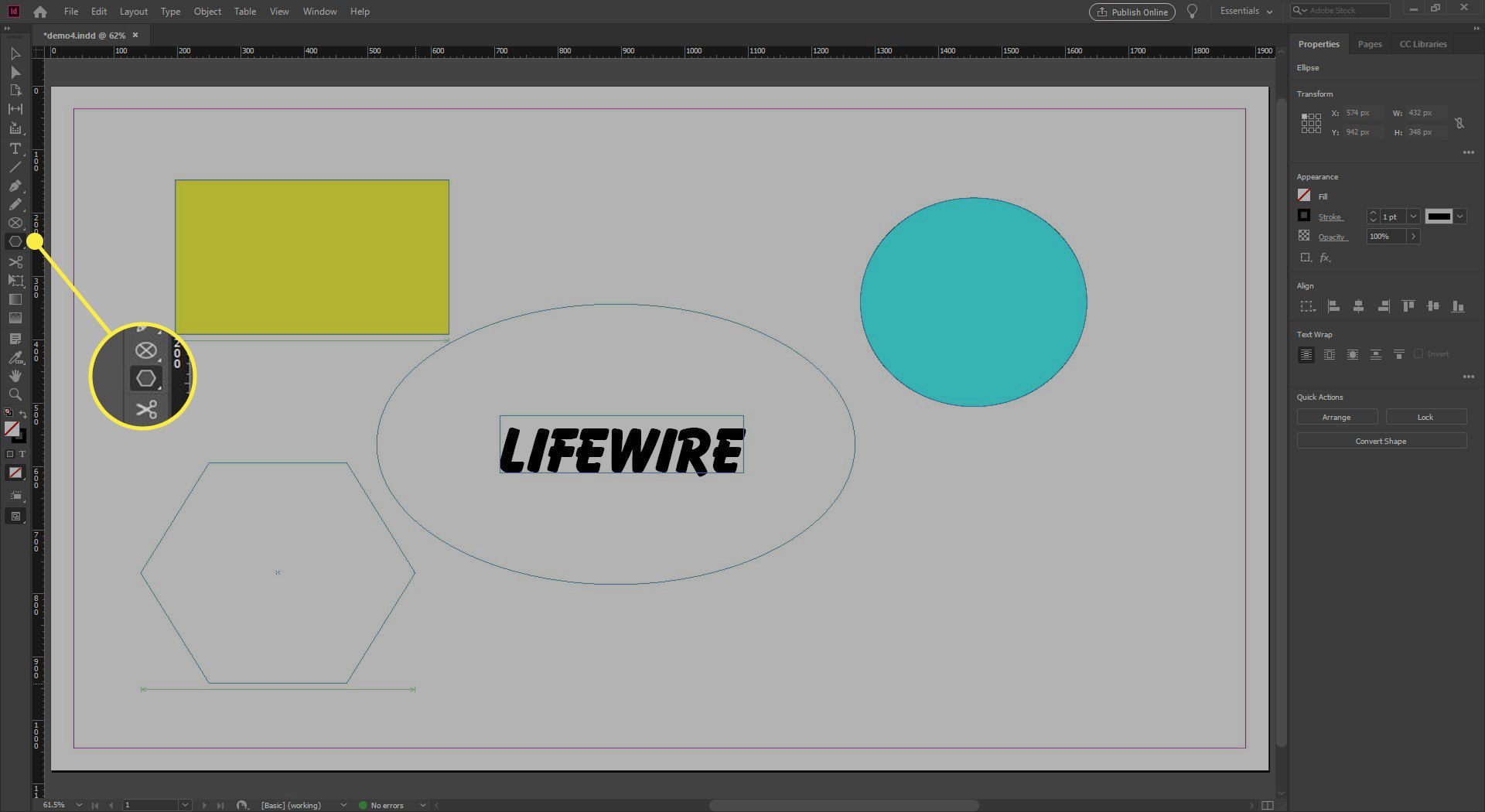Click Align left edges icon
The height and width of the screenshot is (812, 1485).
[x=1333, y=306]
